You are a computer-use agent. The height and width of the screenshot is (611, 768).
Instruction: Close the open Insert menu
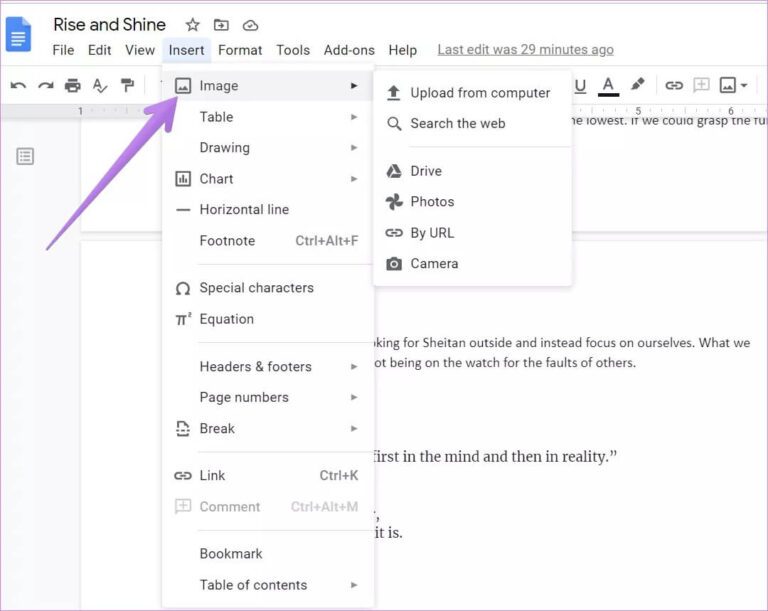pos(186,50)
